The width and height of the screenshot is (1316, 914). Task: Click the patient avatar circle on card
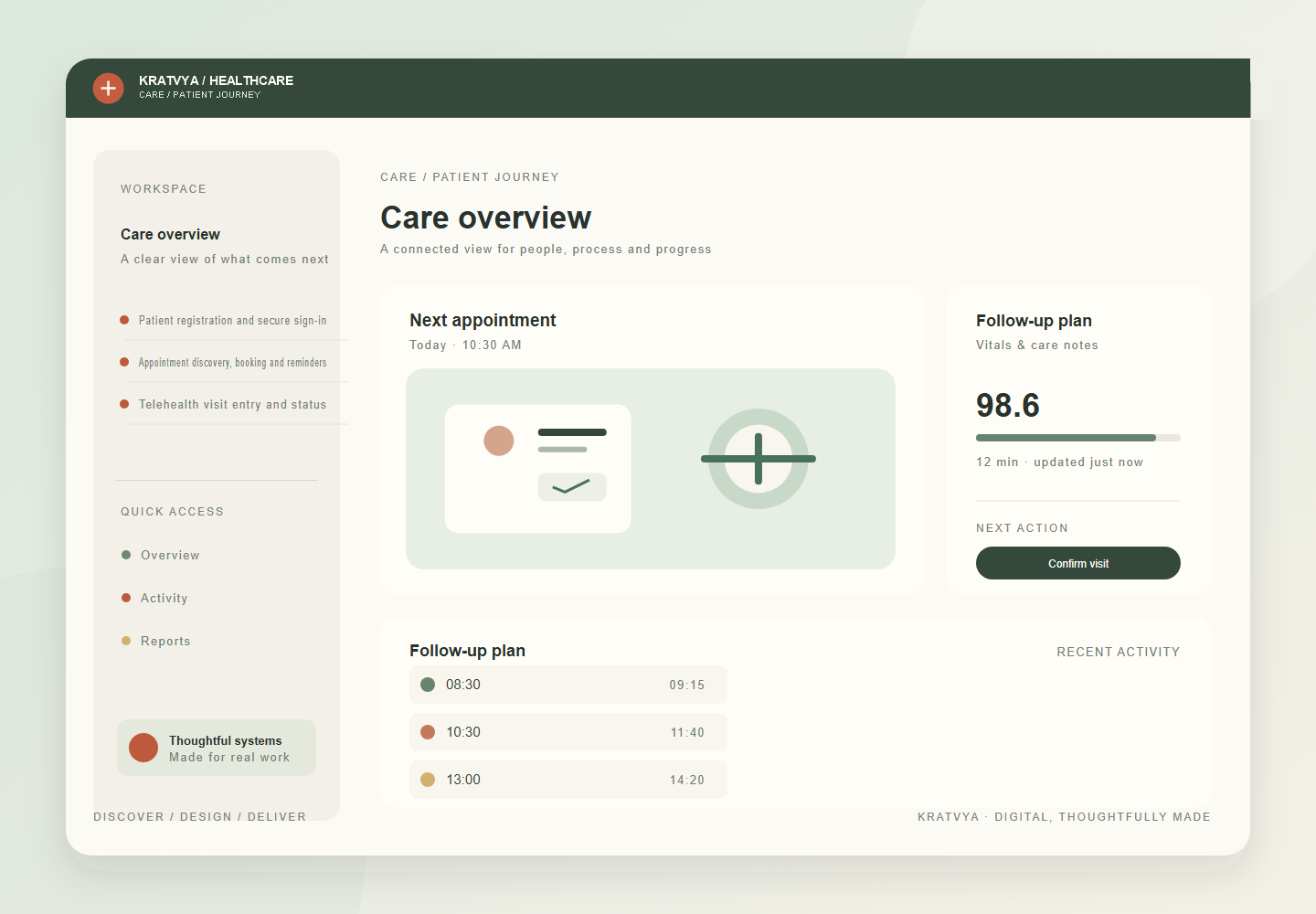(x=499, y=441)
